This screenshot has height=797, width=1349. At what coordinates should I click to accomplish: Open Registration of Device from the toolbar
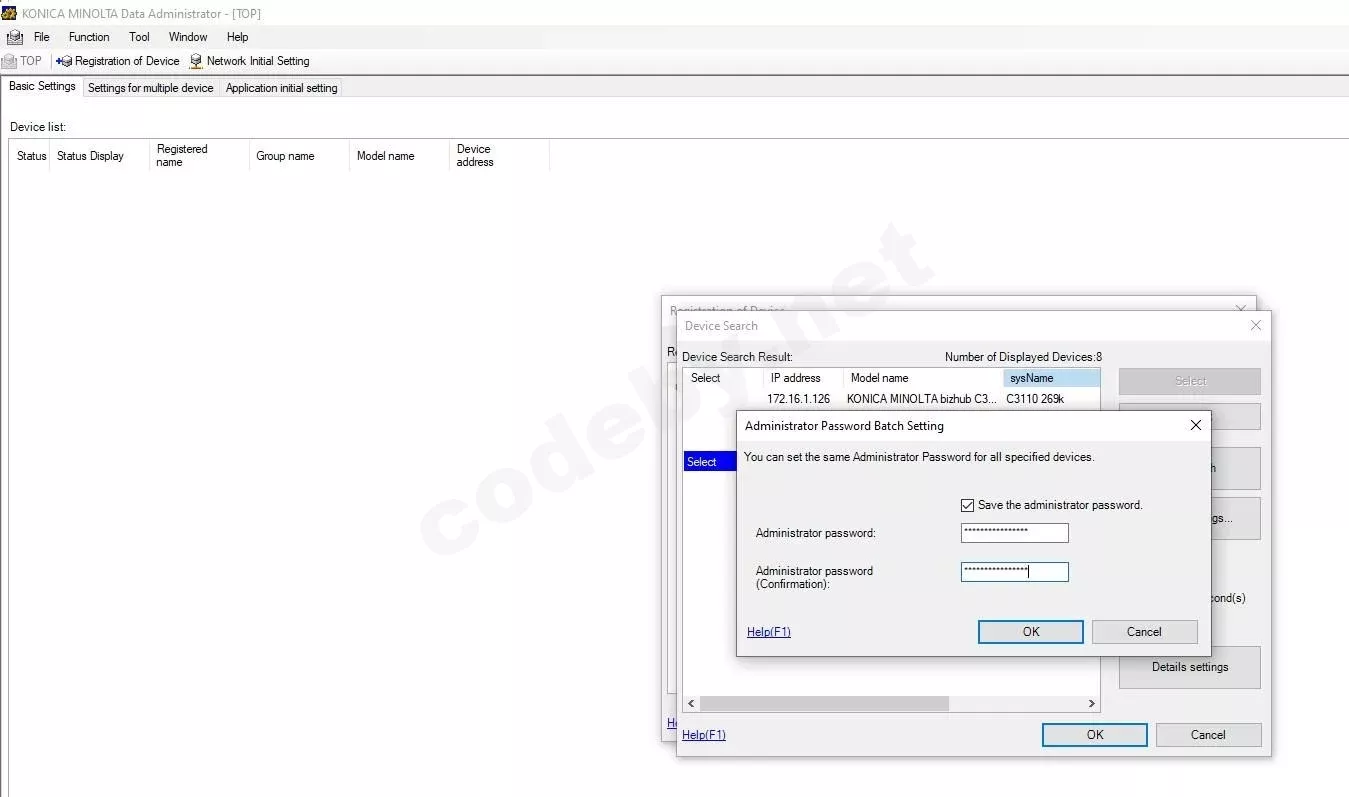[118, 61]
